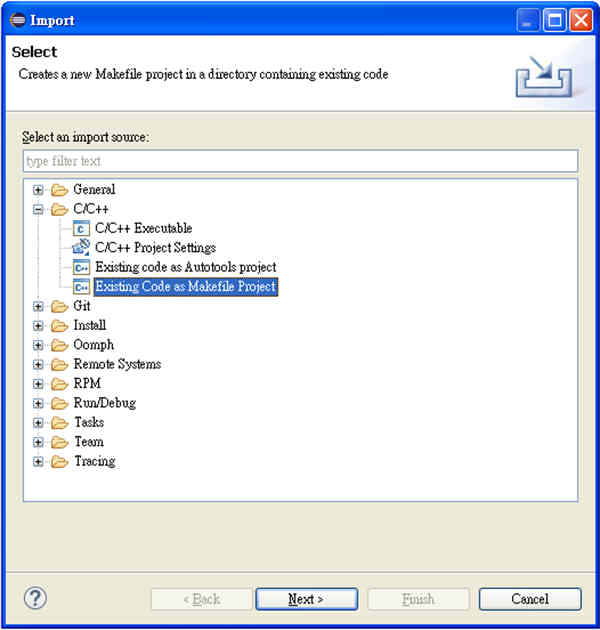
Task: Expand the General tree node
Action: coord(38,190)
